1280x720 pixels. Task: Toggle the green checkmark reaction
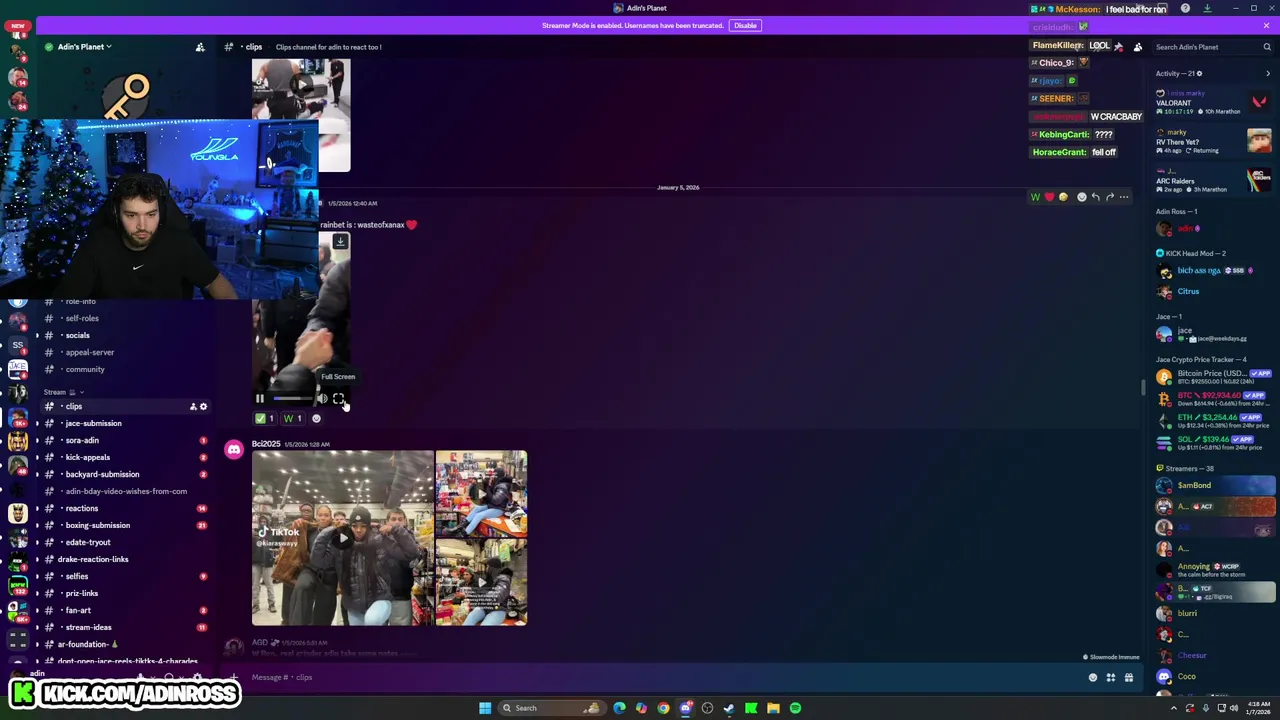click(265, 419)
